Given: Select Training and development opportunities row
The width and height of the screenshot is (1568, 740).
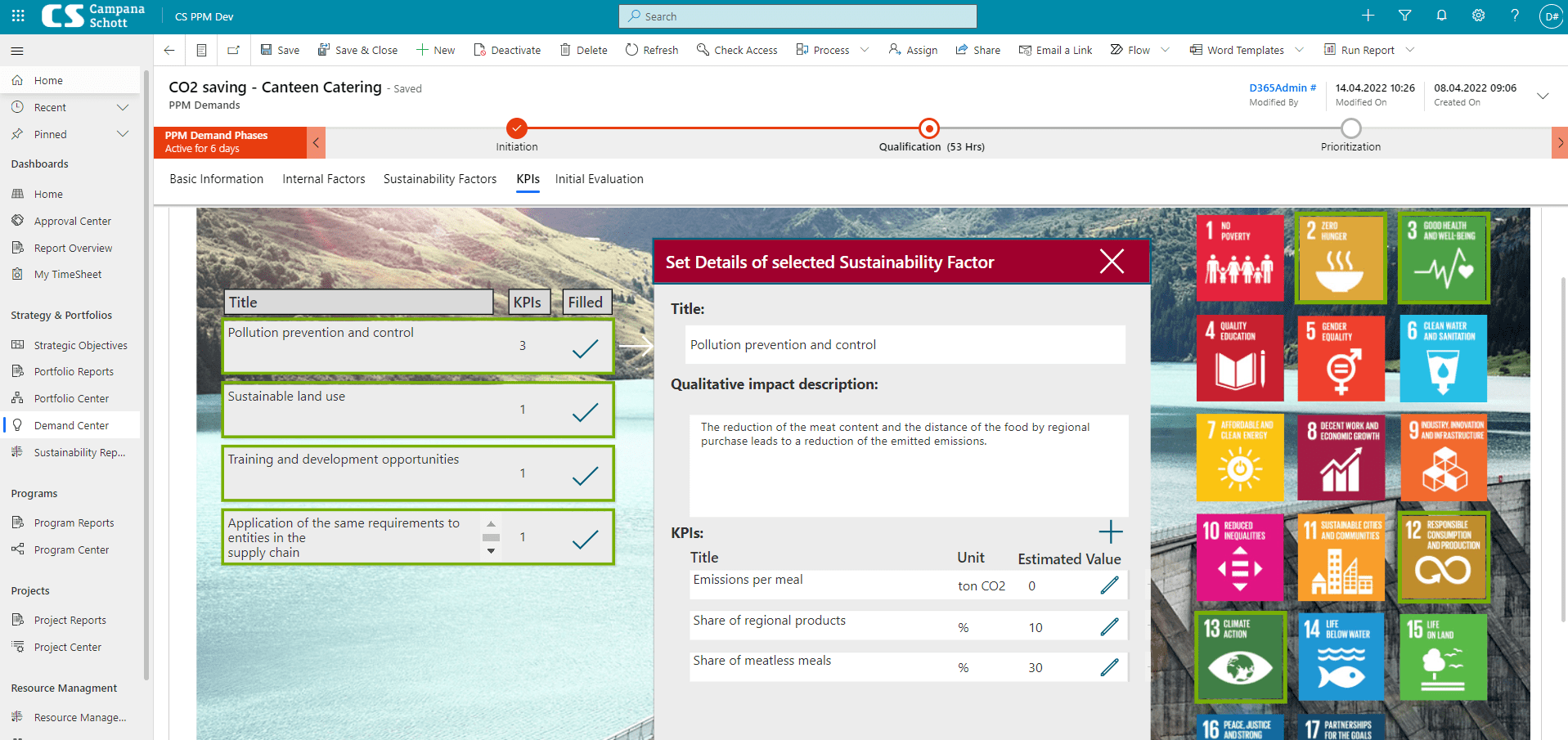Looking at the screenshot, I should click(418, 473).
